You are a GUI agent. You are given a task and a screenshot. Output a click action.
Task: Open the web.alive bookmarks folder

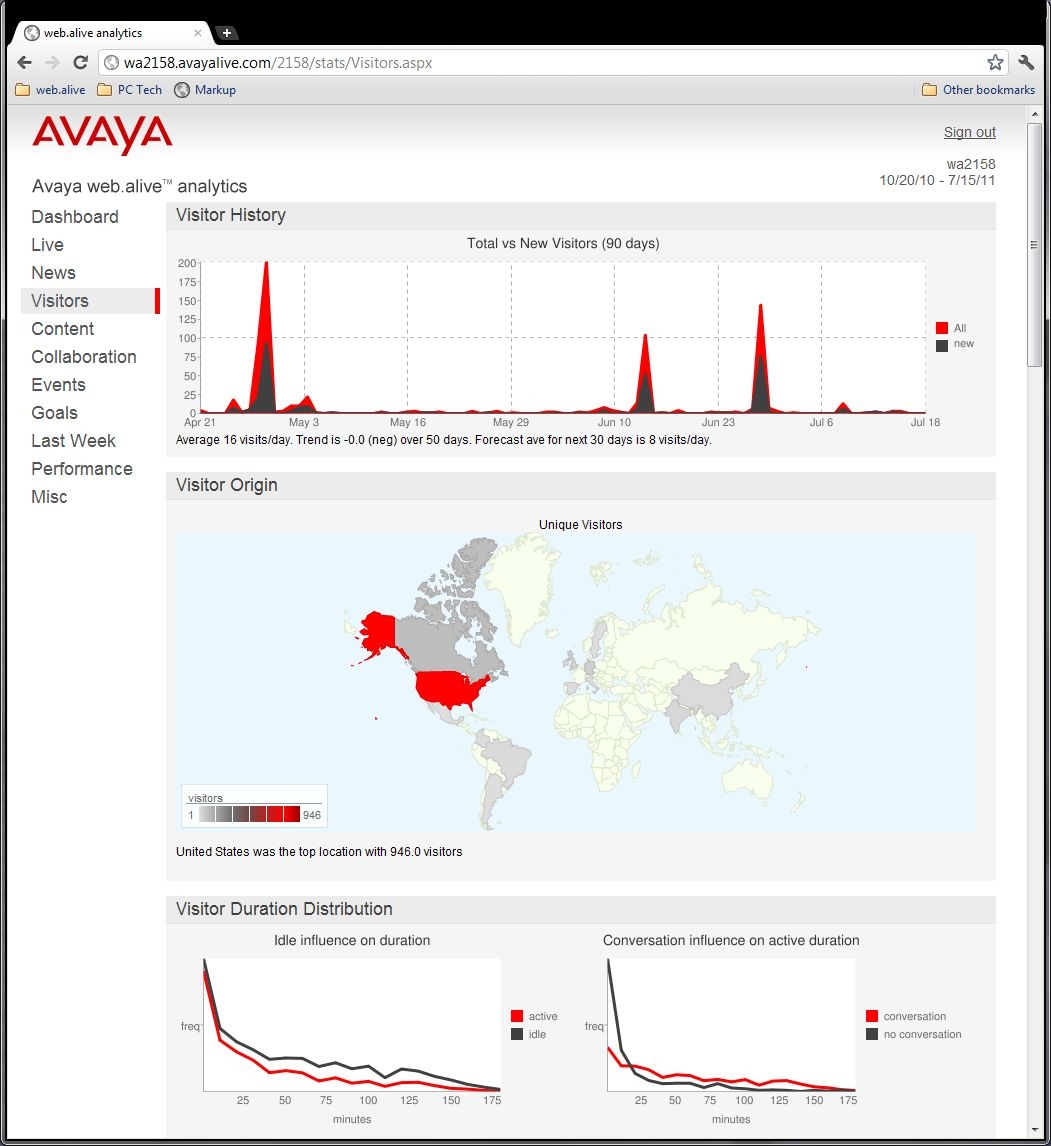(x=50, y=90)
